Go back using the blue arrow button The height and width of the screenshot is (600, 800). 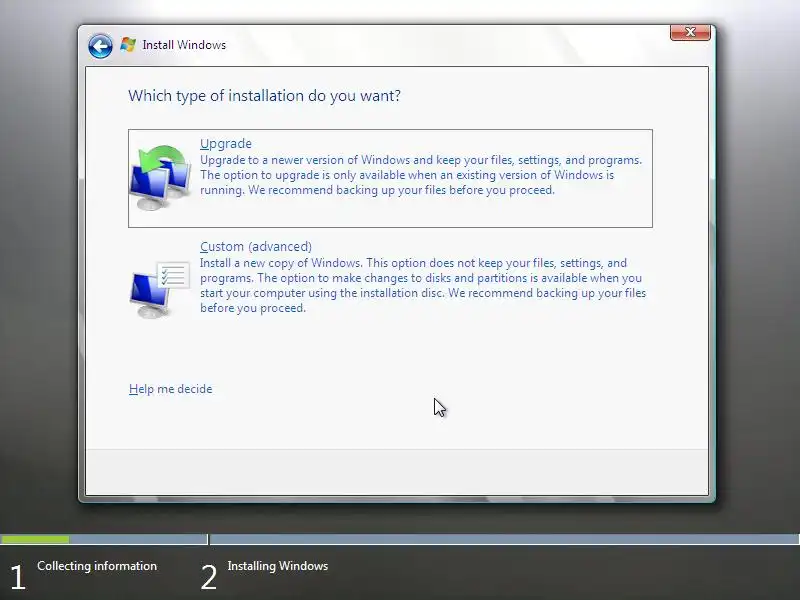click(x=100, y=46)
